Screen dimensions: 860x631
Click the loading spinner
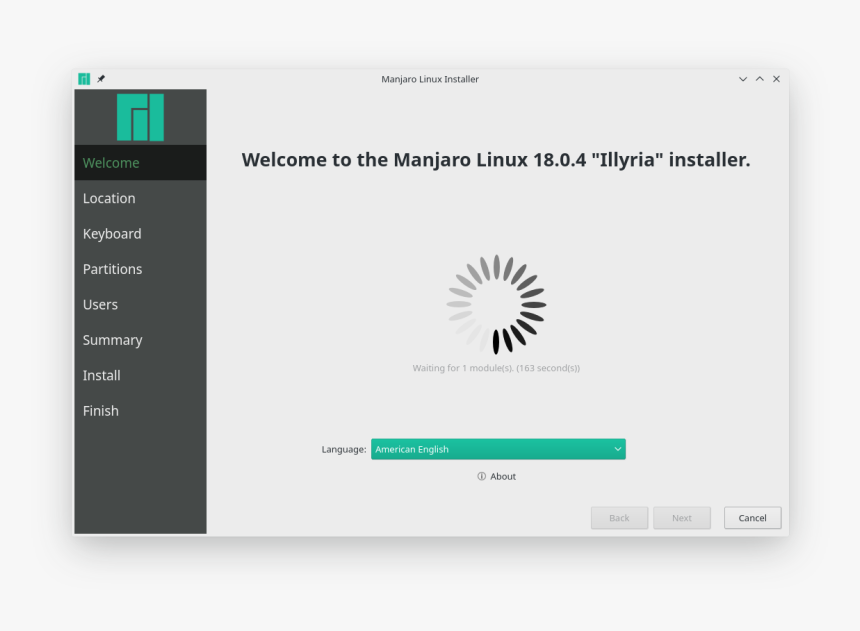coord(496,305)
